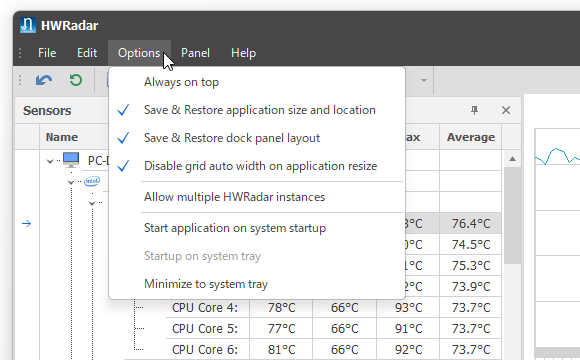Click the 73.9°C average value
Screen dimensions: 580x360
point(471,287)
